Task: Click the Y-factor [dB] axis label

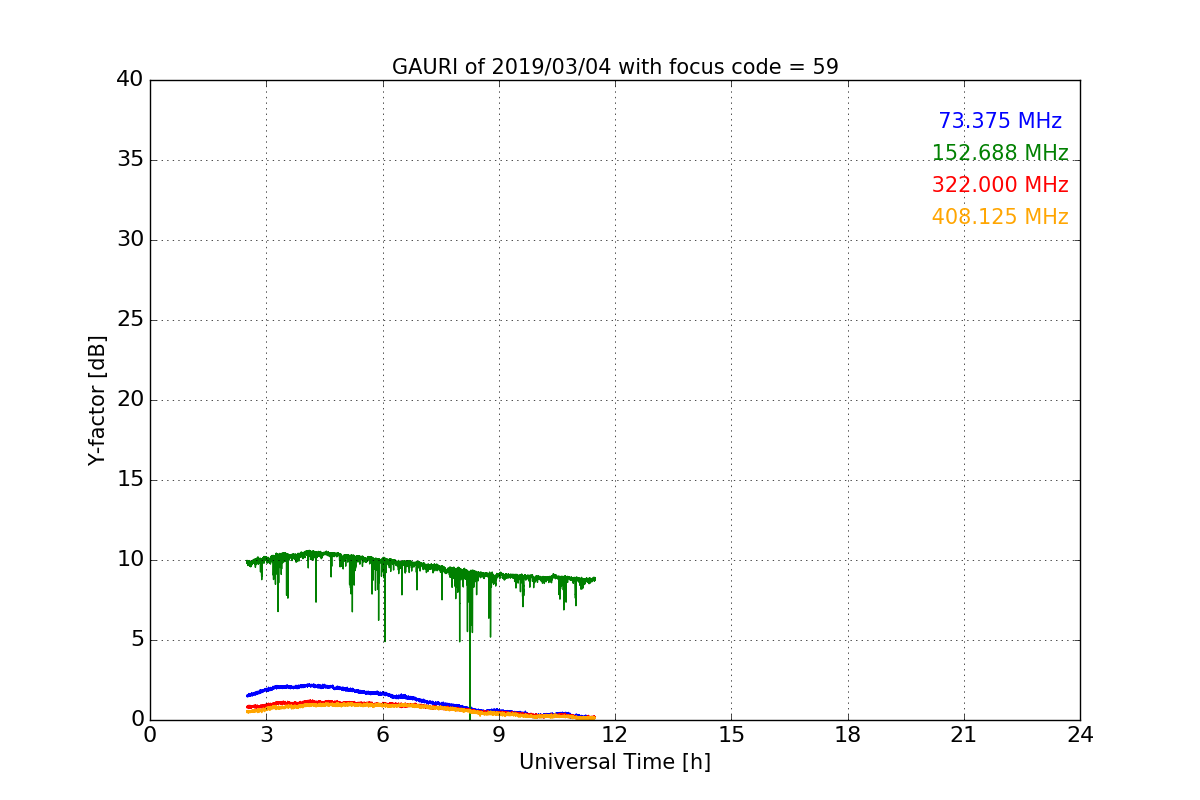Action: coord(97,400)
